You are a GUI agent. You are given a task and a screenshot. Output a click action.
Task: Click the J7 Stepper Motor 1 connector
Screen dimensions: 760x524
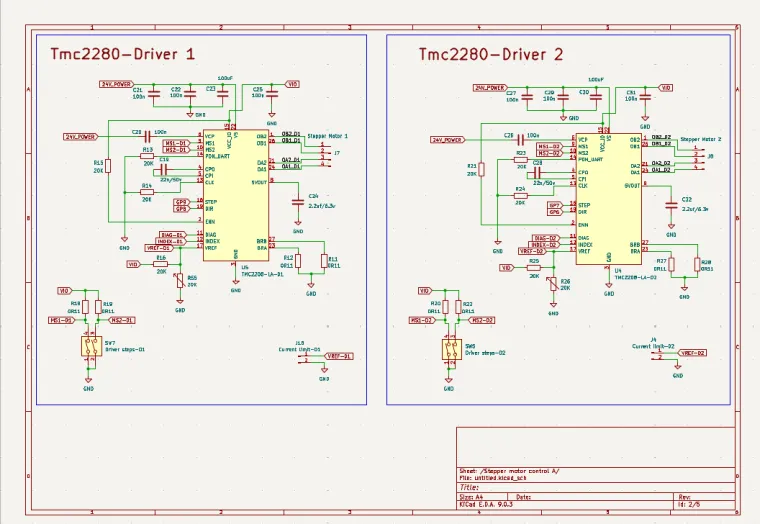click(322, 153)
